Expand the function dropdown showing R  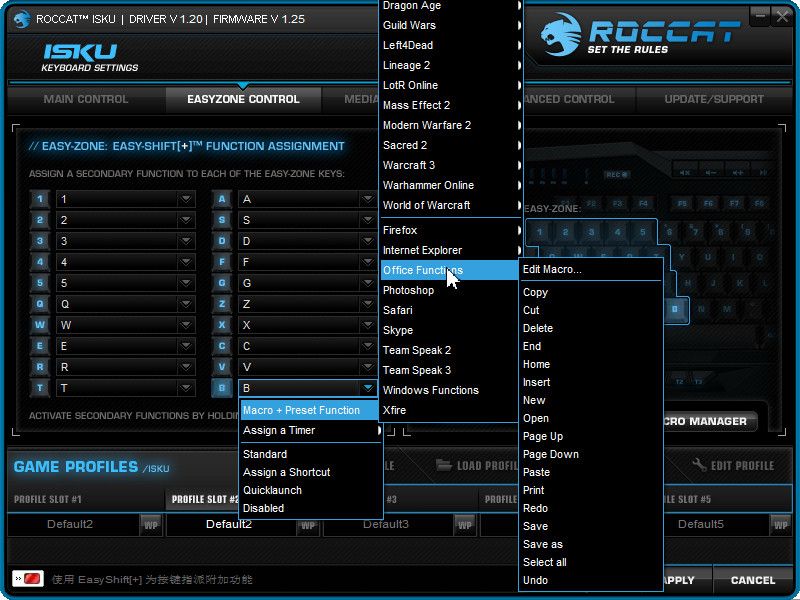pos(186,367)
